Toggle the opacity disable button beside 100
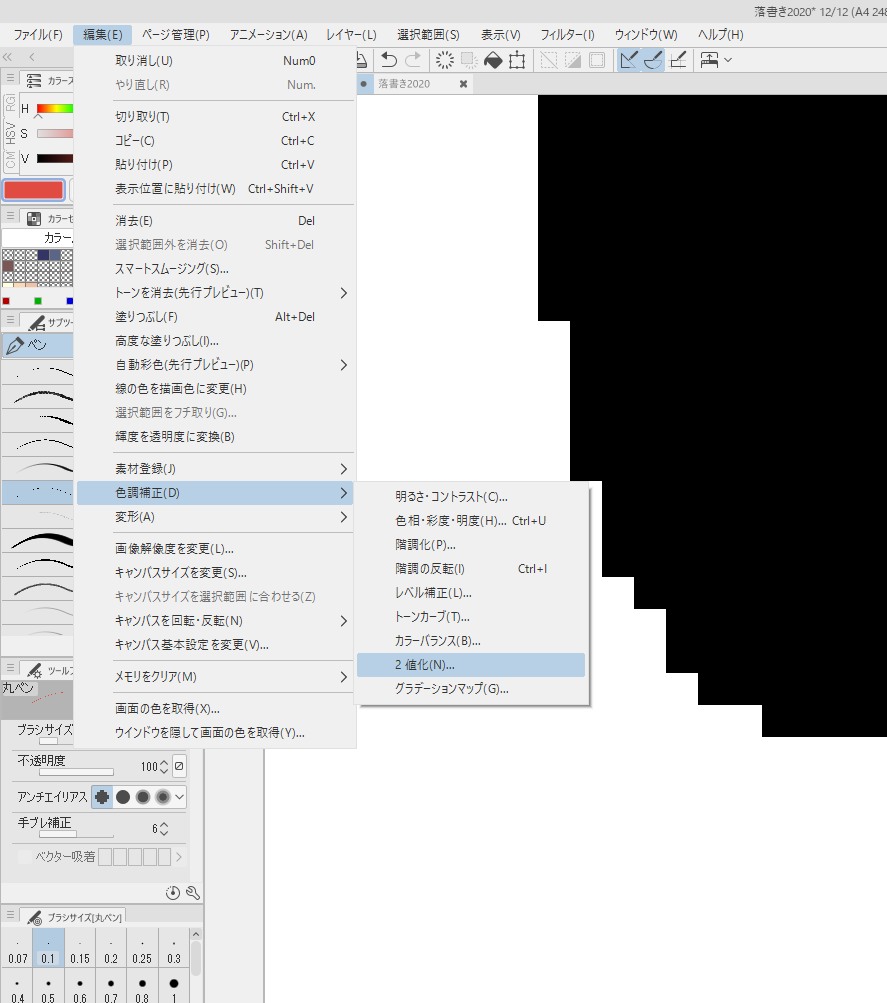Image resolution: width=887 pixels, height=1003 pixels. tap(179, 766)
